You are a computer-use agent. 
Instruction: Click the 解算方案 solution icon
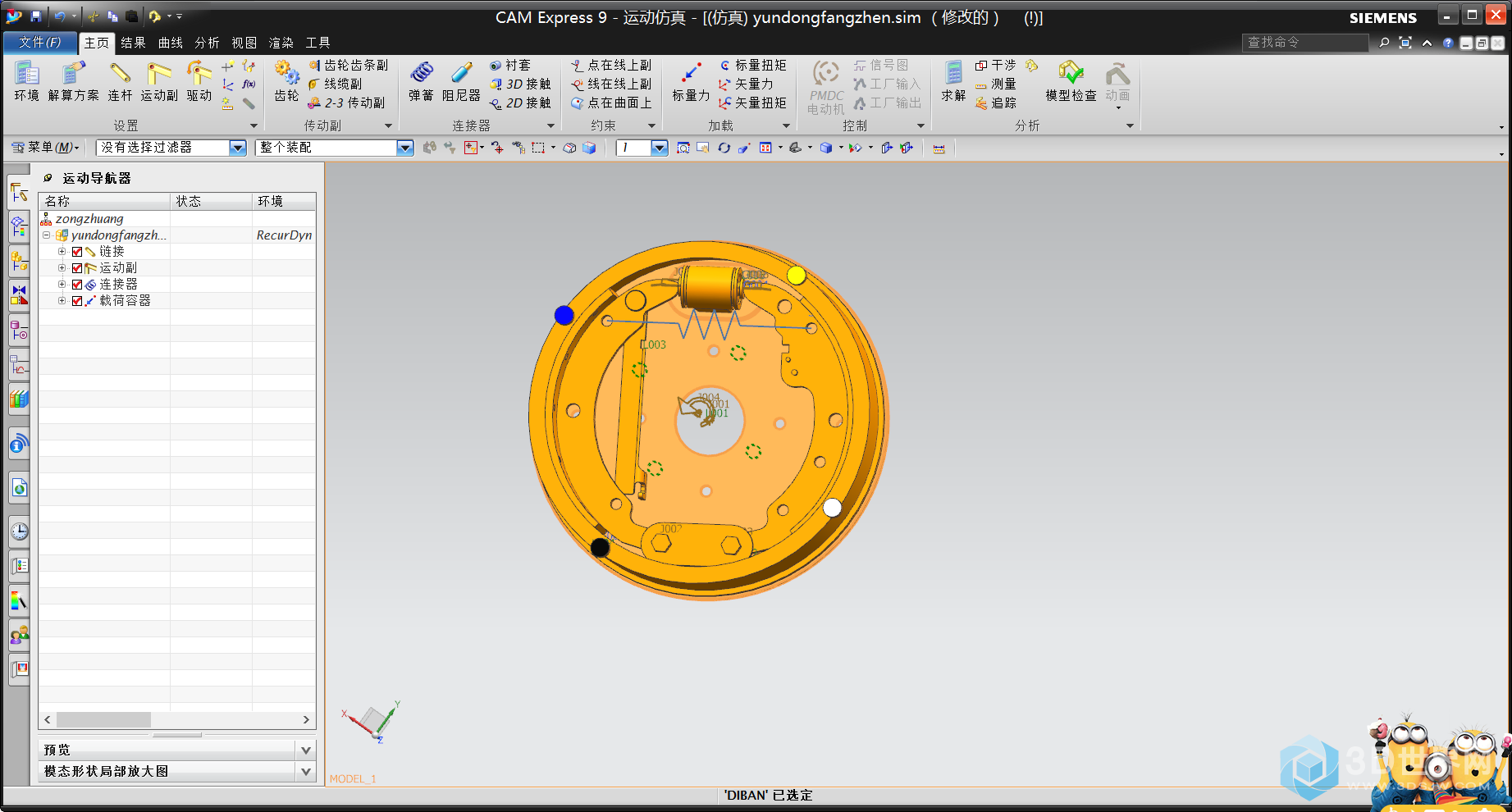pos(73,81)
